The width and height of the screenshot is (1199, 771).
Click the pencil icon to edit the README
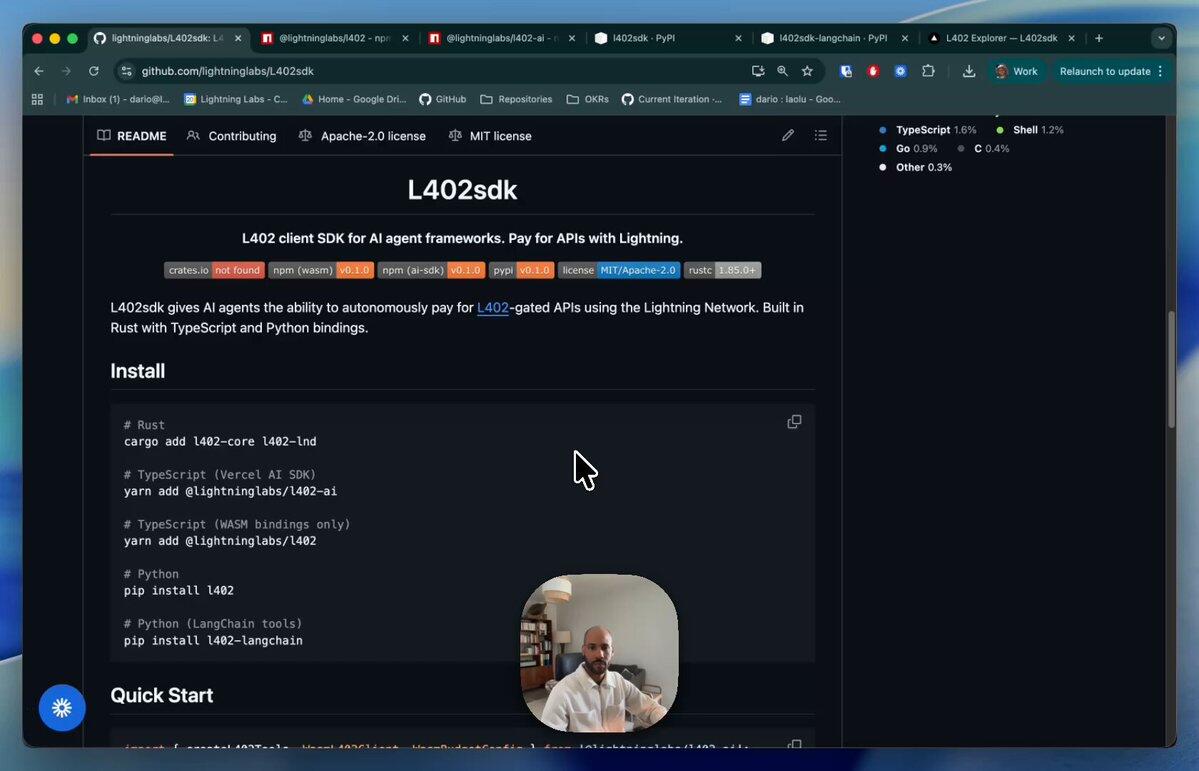[787, 135]
